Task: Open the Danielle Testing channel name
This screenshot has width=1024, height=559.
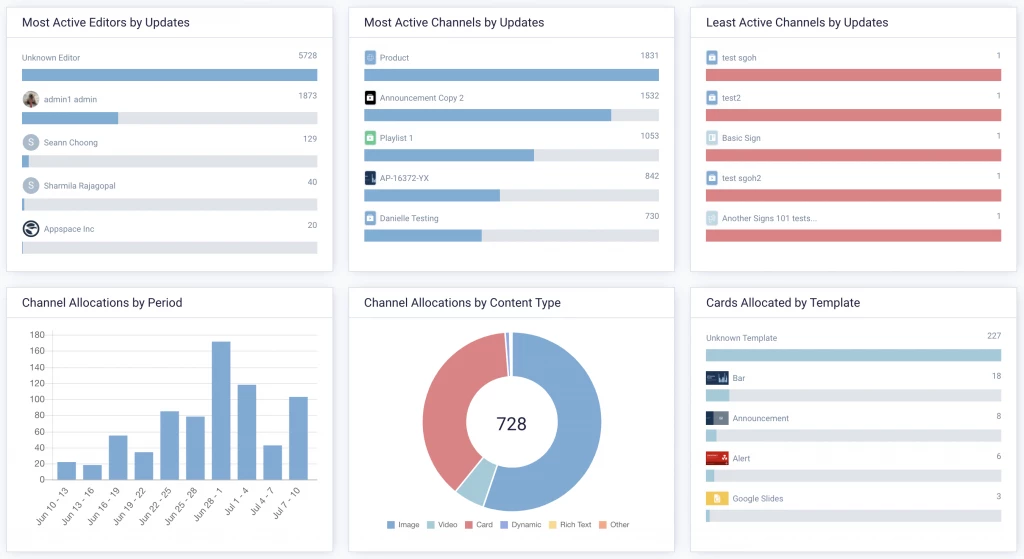Action: click(409, 218)
